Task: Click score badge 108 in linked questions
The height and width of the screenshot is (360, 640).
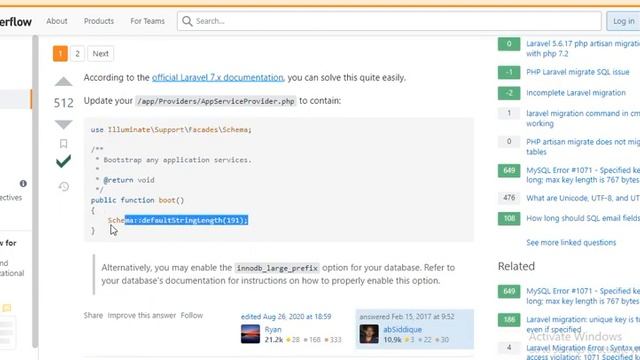Action: 509,218
